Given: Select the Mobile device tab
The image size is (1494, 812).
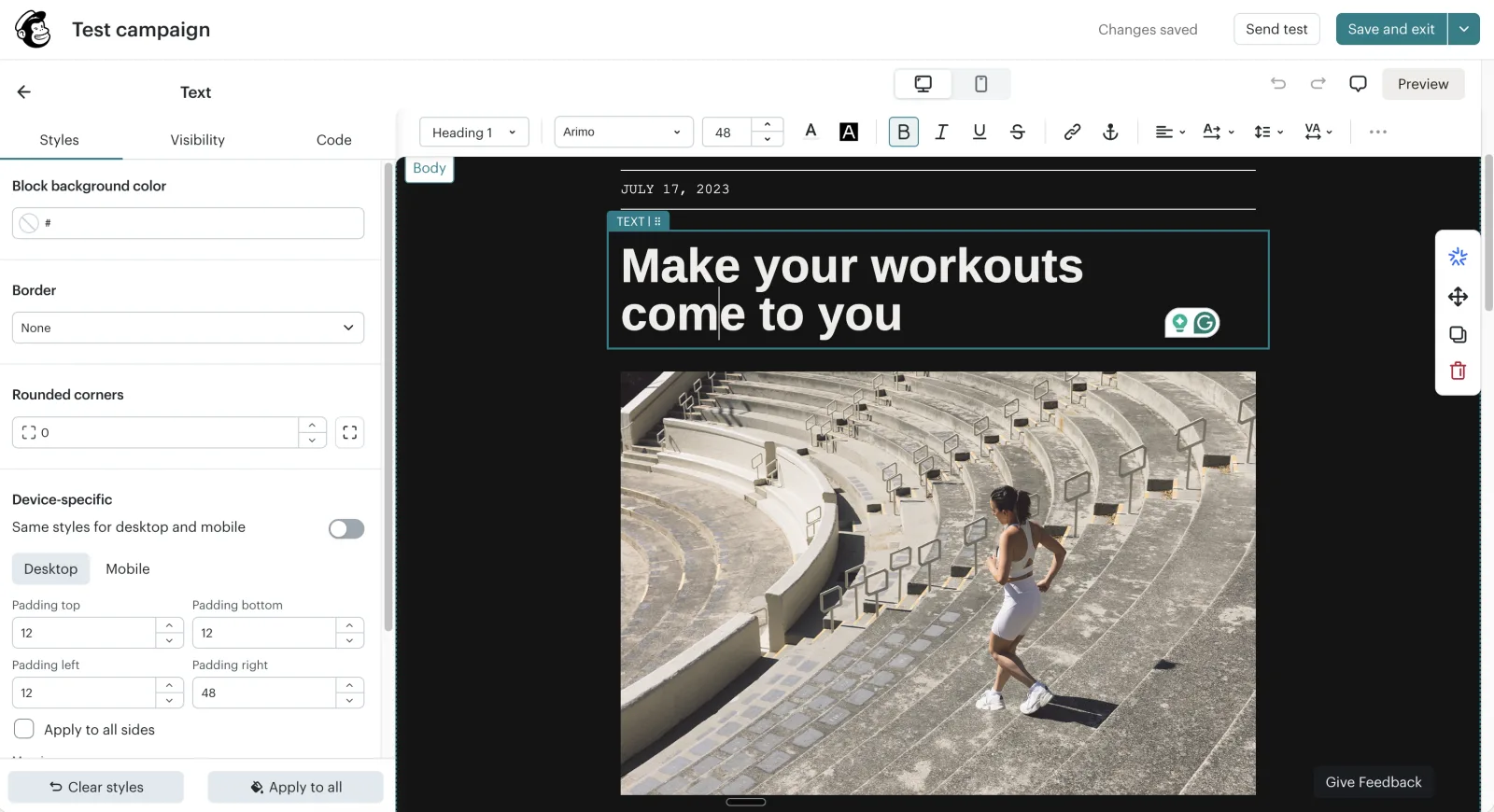Looking at the screenshot, I should (128, 568).
